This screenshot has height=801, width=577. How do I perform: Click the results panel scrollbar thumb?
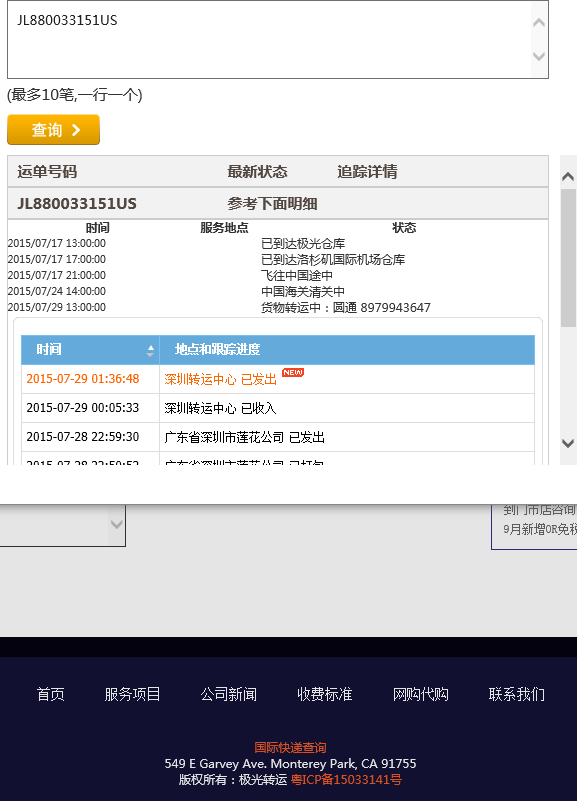[x=568, y=258]
